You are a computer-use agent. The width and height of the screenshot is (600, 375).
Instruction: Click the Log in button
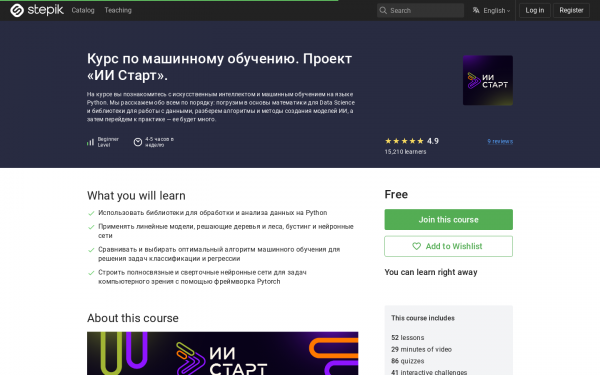pos(535,10)
